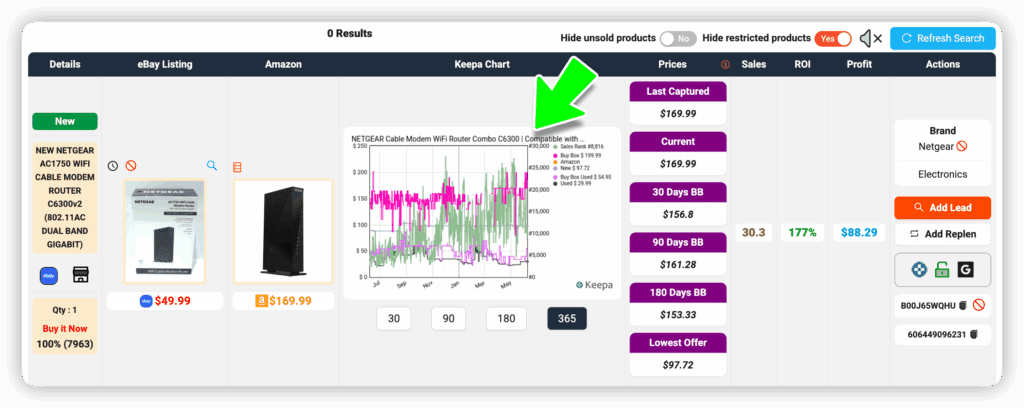Click the Buy it Now label
Screen dimensions: 1024x408
(x=65, y=328)
